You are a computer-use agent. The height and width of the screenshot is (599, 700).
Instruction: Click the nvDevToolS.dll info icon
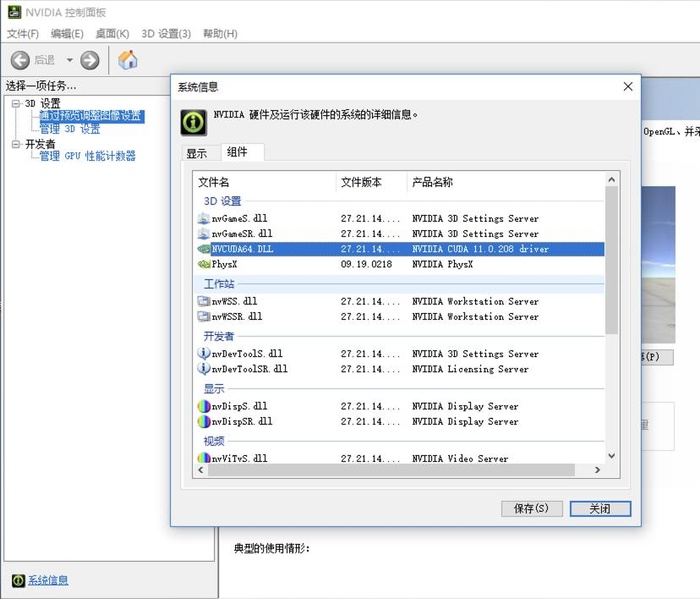(x=204, y=354)
